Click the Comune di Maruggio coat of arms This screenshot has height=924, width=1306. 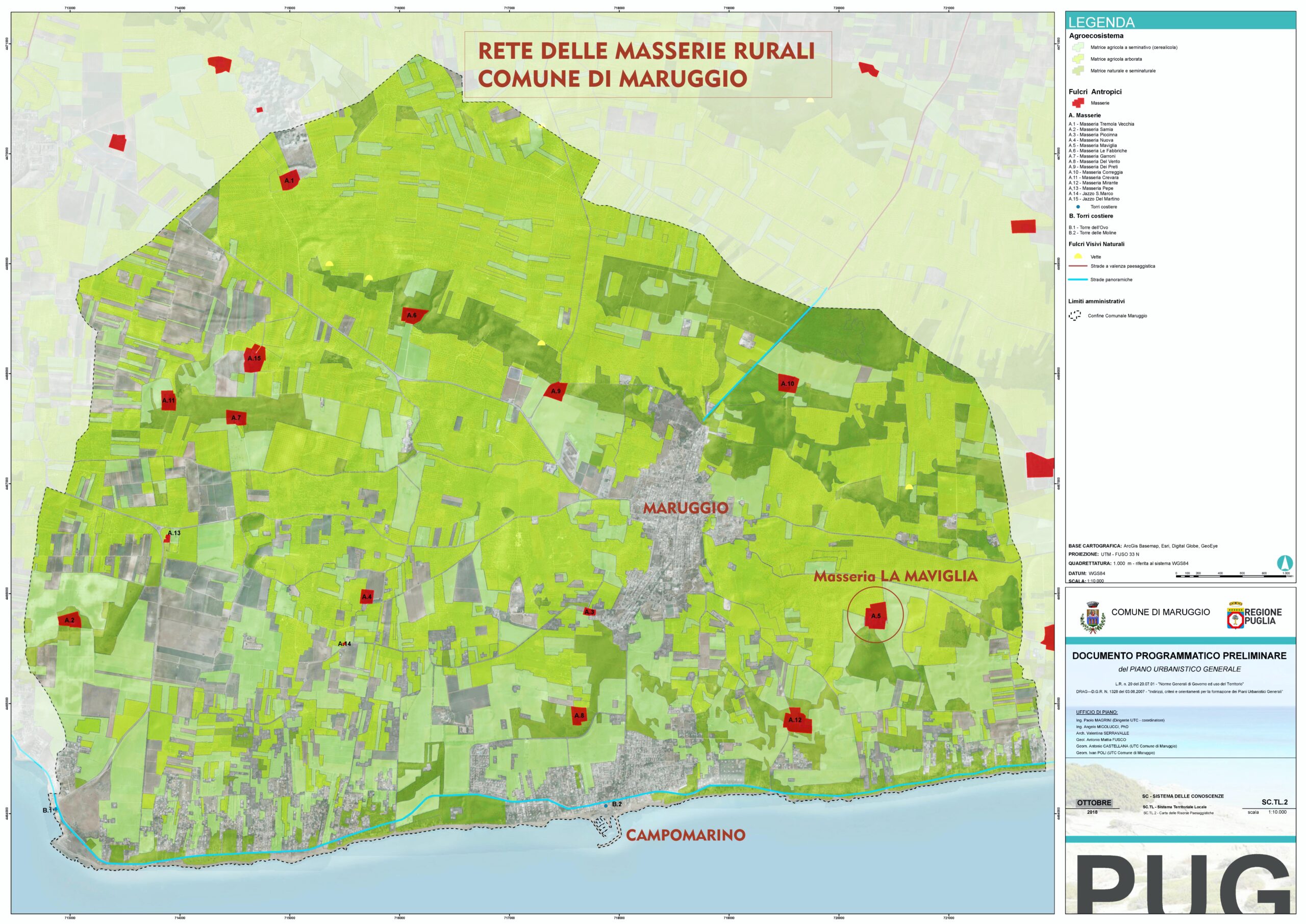(1092, 617)
